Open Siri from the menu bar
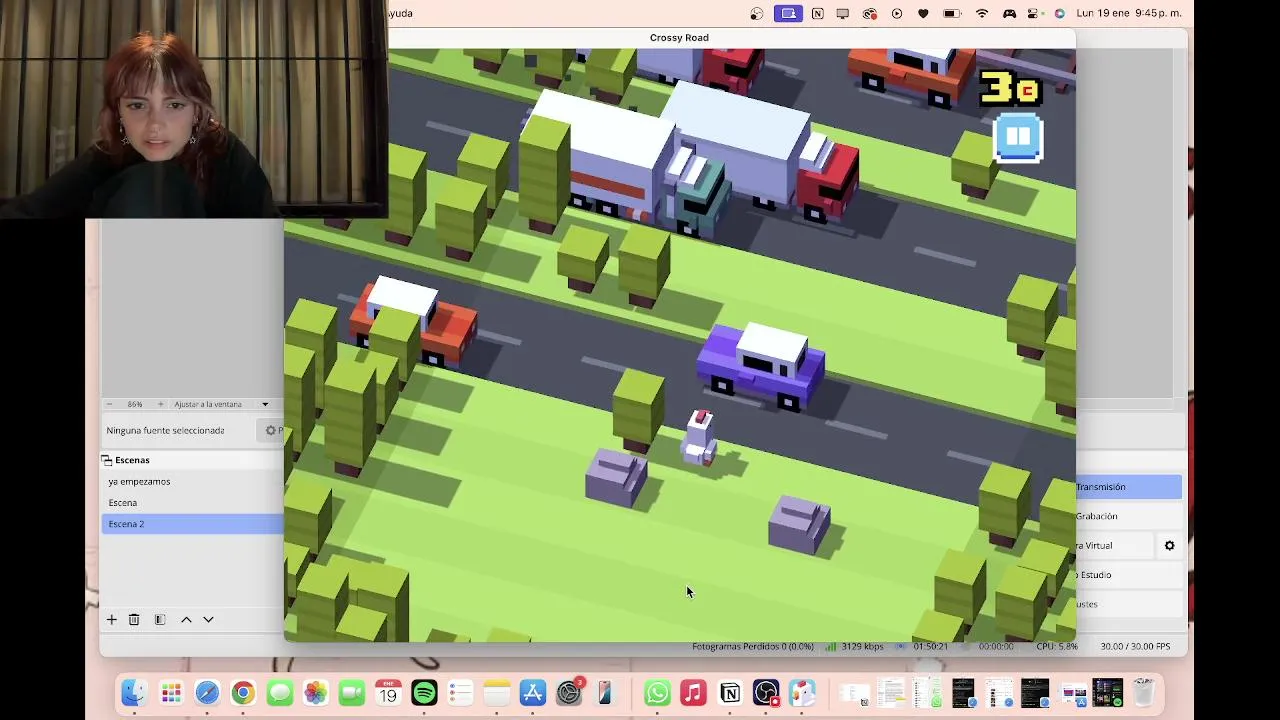1280x720 pixels. click(x=1060, y=13)
